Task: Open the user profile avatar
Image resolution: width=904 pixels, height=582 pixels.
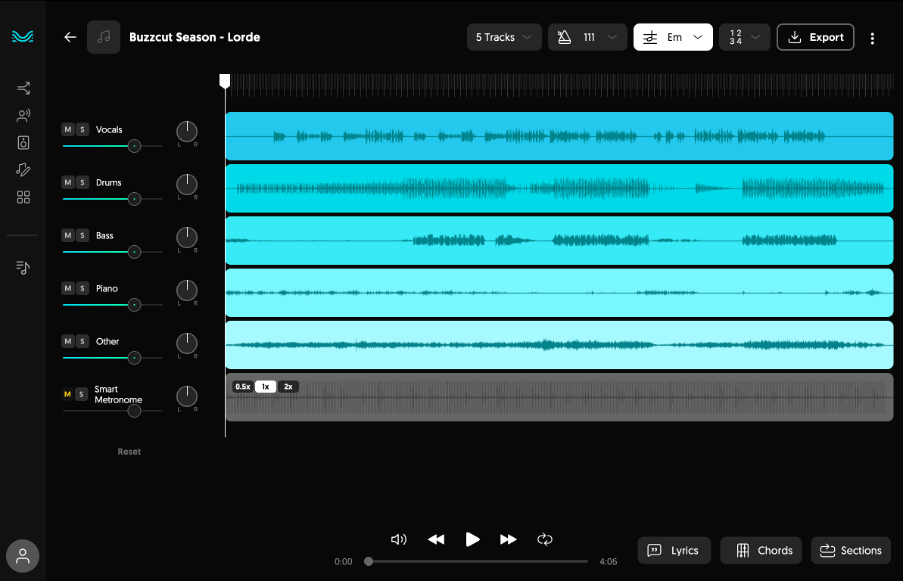Action: click(x=23, y=556)
